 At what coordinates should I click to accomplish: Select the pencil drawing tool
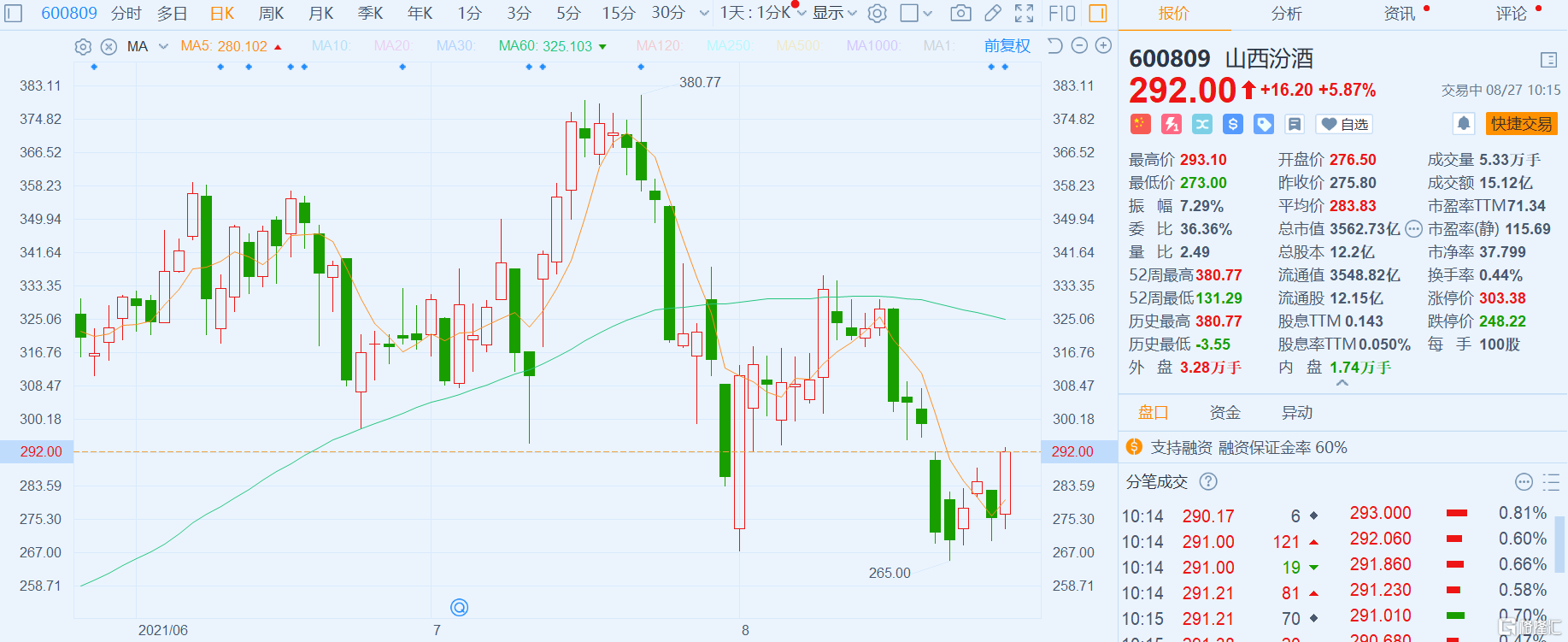992,13
